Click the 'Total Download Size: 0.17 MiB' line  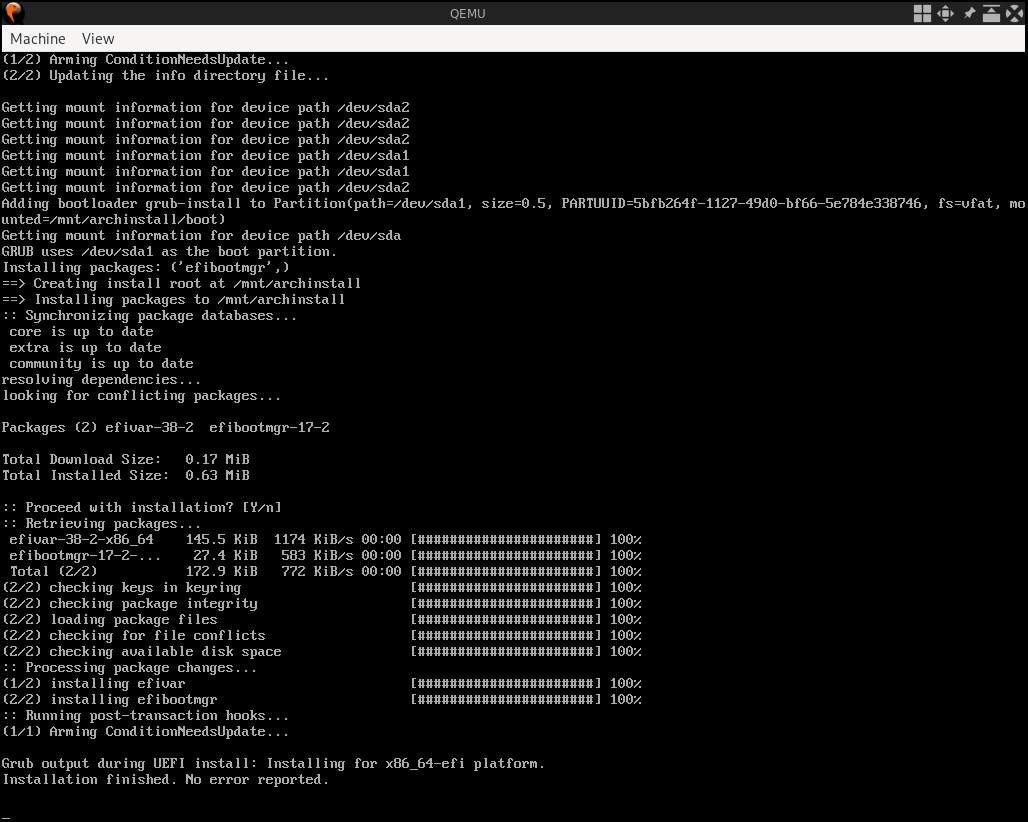point(125,460)
